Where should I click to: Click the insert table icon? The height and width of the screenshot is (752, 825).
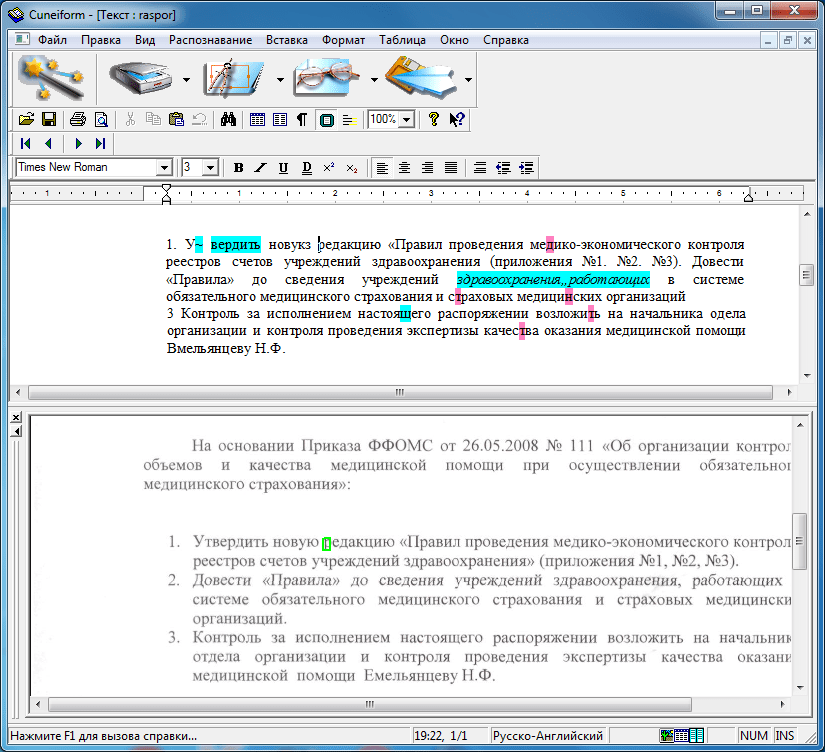tap(257, 120)
